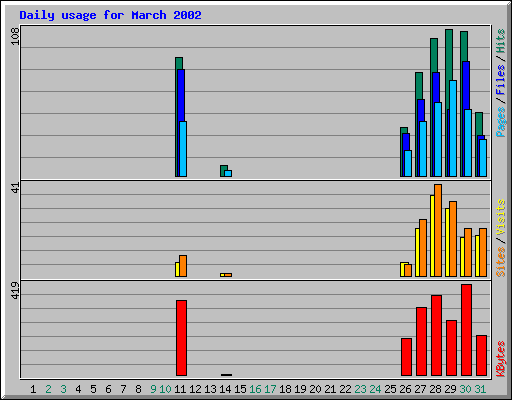The height and width of the screenshot is (400, 512).
Task: Click the vertical red 'KBytes' legend
Action: tap(500, 359)
